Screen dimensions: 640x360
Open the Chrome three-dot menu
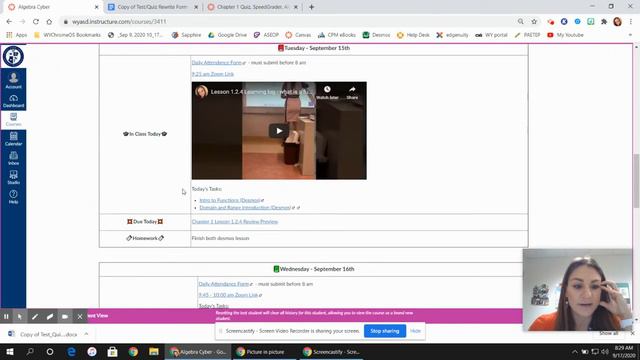pyautogui.click(x=631, y=22)
